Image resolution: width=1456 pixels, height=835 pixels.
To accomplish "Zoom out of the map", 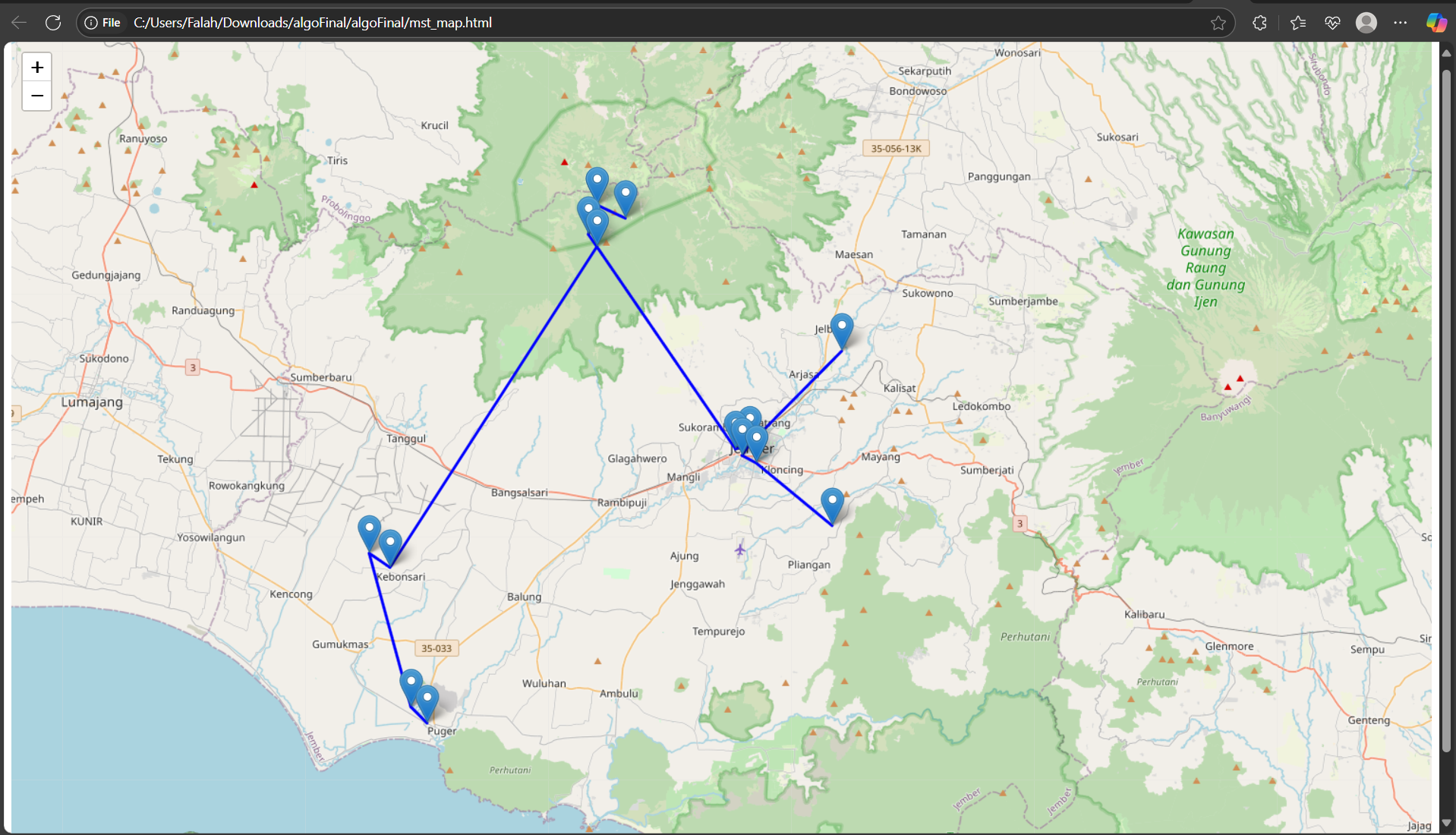I will point(36,96).
